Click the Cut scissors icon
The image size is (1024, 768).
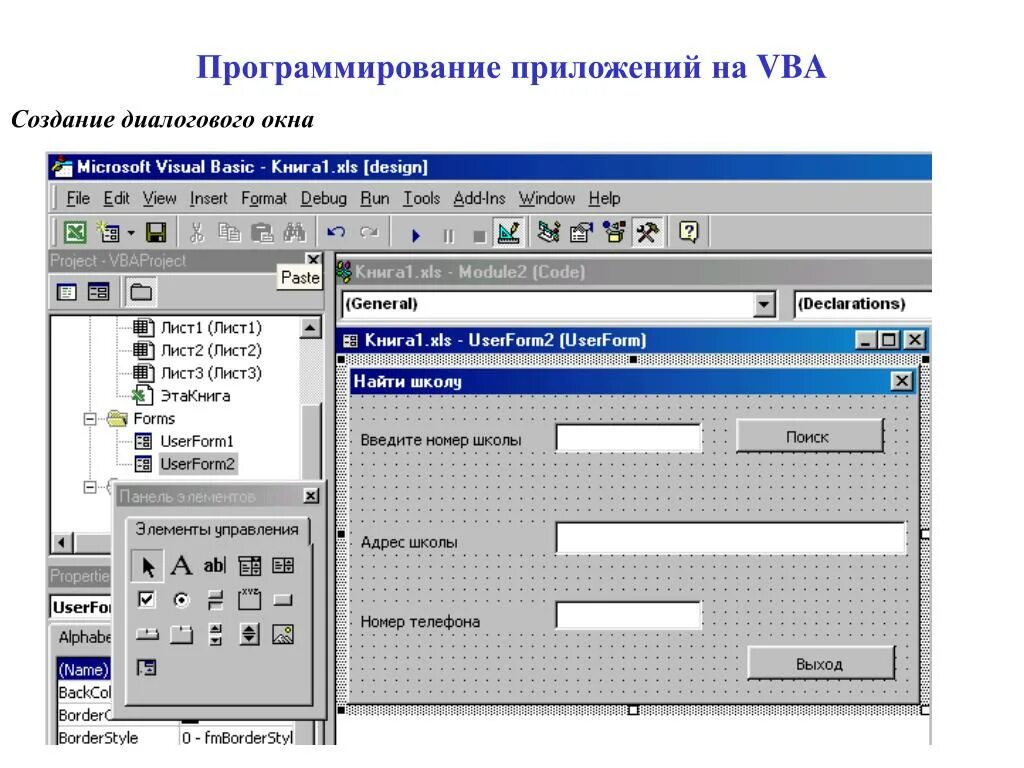196,232
